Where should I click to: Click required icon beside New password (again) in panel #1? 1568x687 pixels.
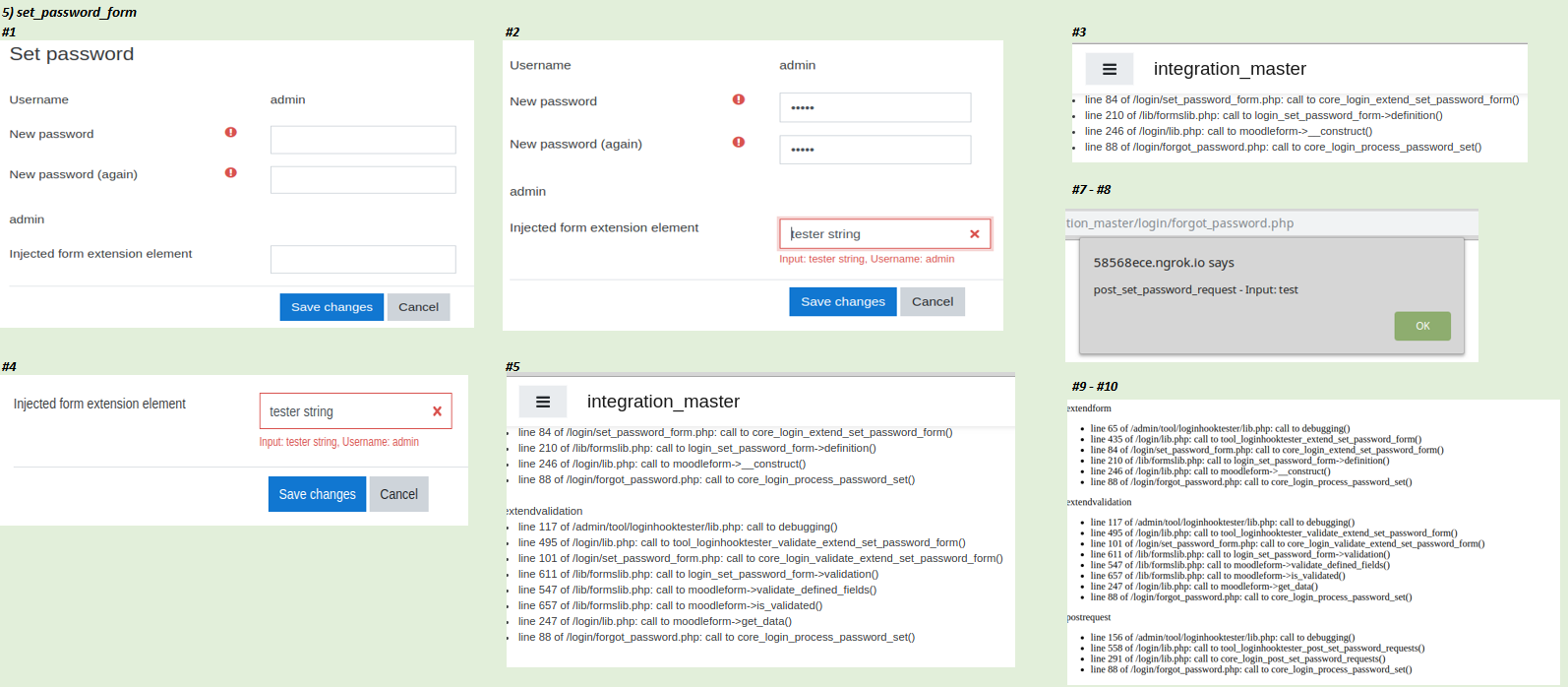click(230, 172)
